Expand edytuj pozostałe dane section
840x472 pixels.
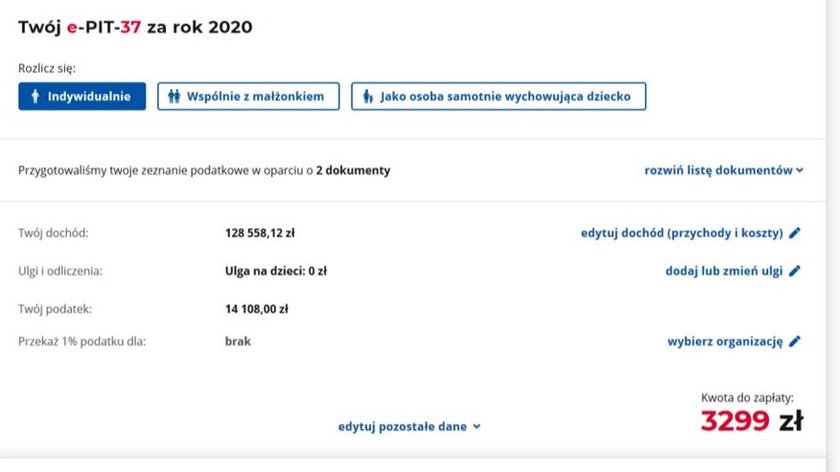tap(402, 426)
